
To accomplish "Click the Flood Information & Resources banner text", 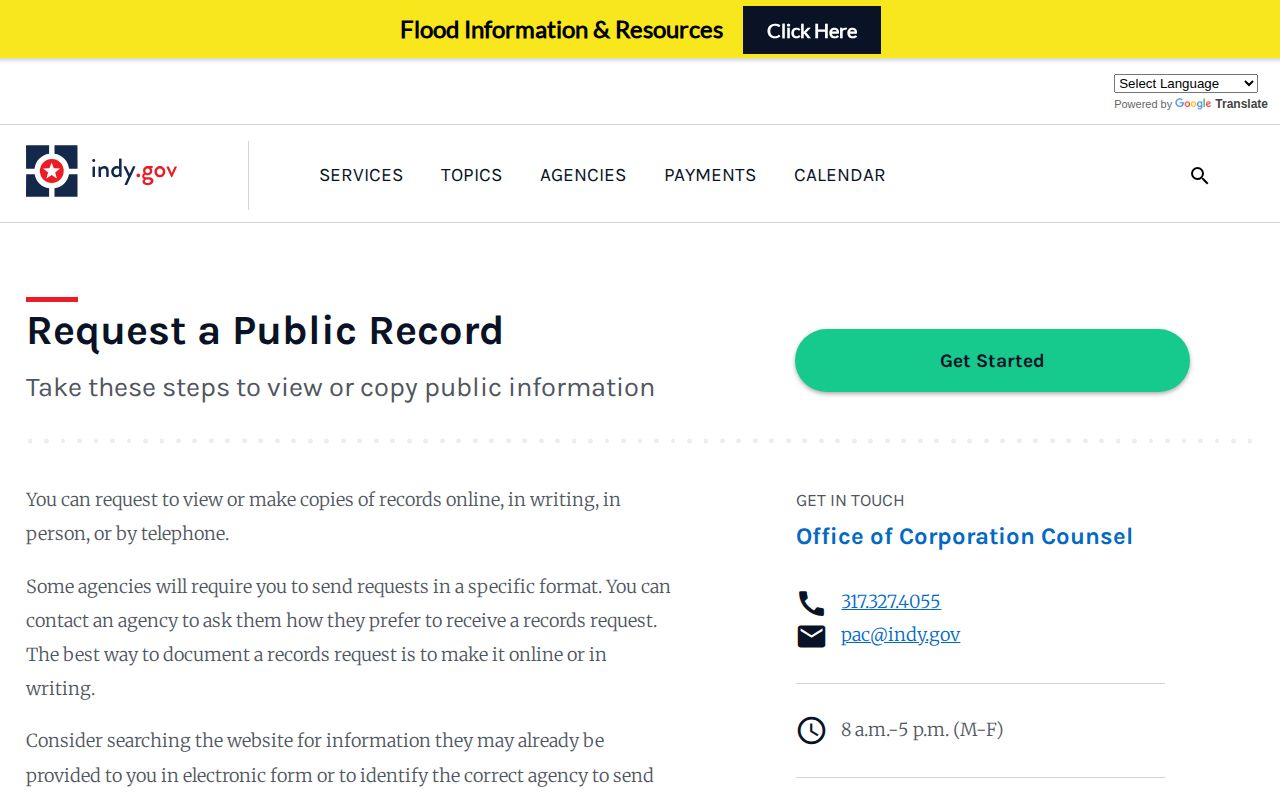I will click(x=561, y=30).
